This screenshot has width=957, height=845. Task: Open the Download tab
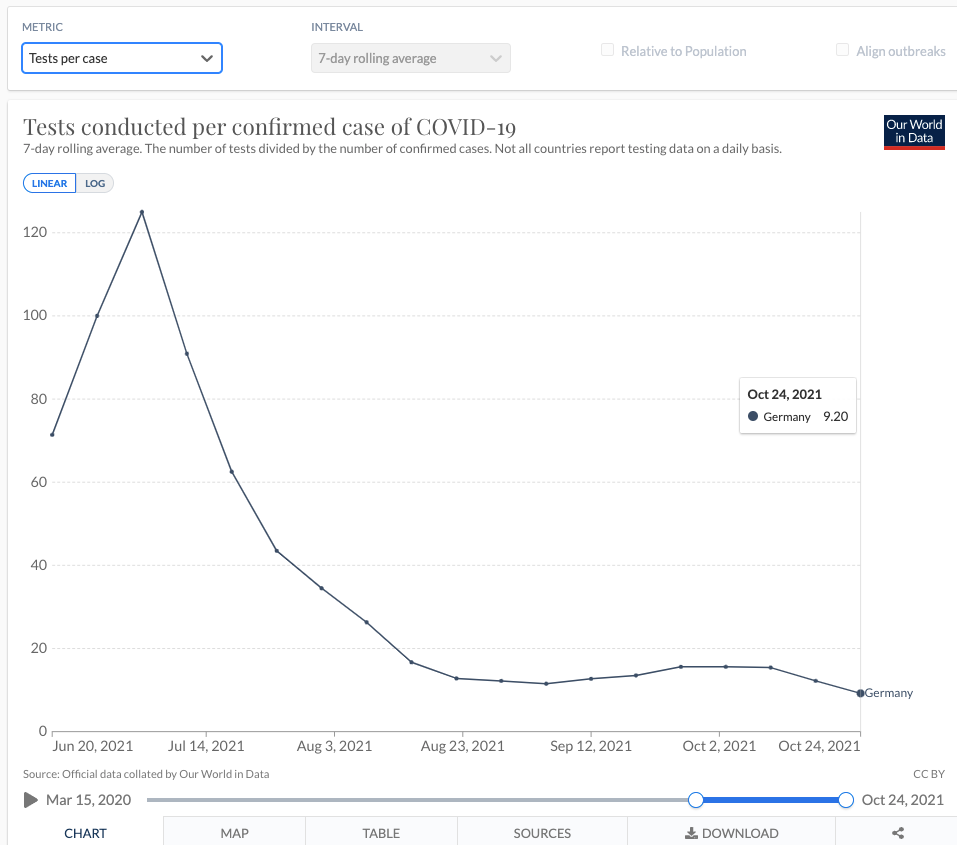click(731, 832)
